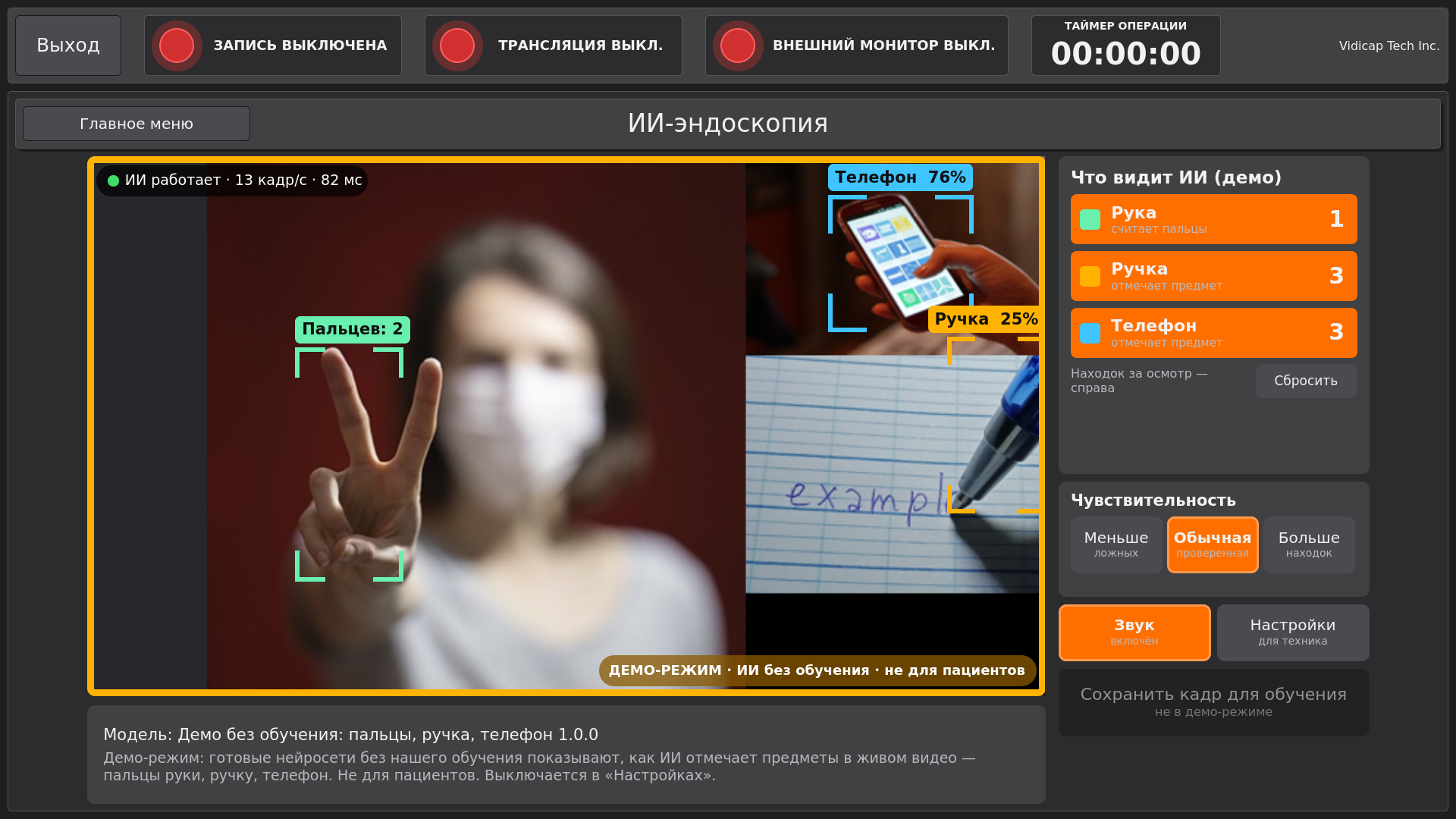Select Меньше ложных sensitivity option
The height and width of the screenshot is (819, 1456).
[x=1116, y=544]
